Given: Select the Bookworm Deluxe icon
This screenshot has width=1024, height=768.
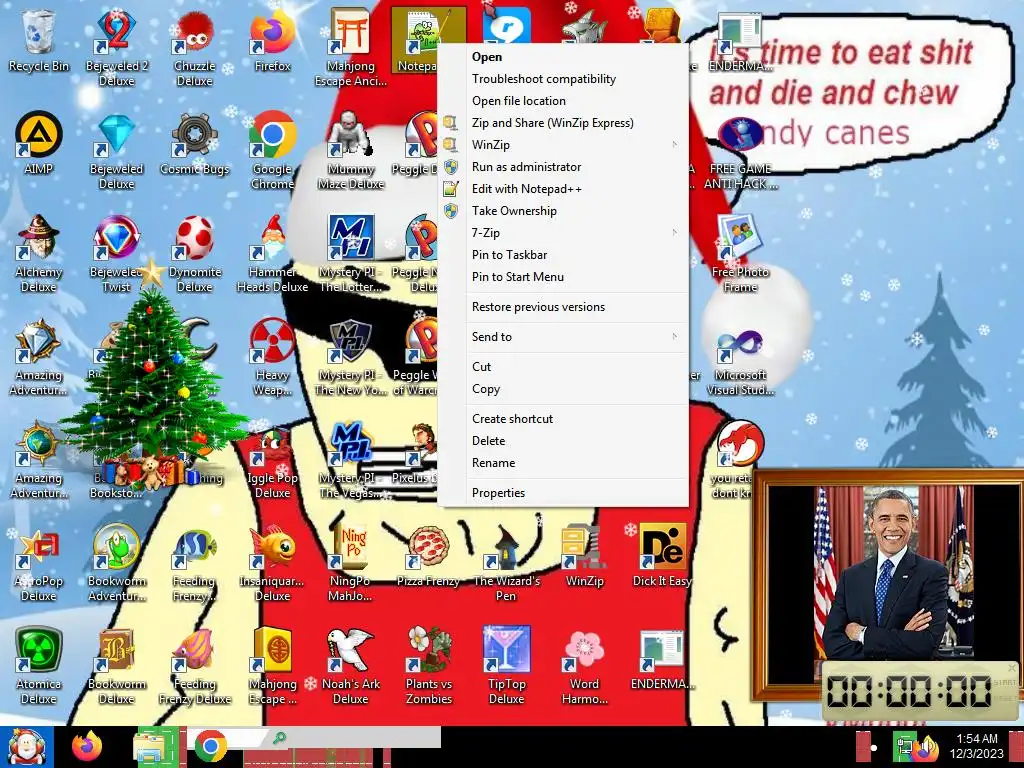Looking at the screenshot, I should click(116, 666).
